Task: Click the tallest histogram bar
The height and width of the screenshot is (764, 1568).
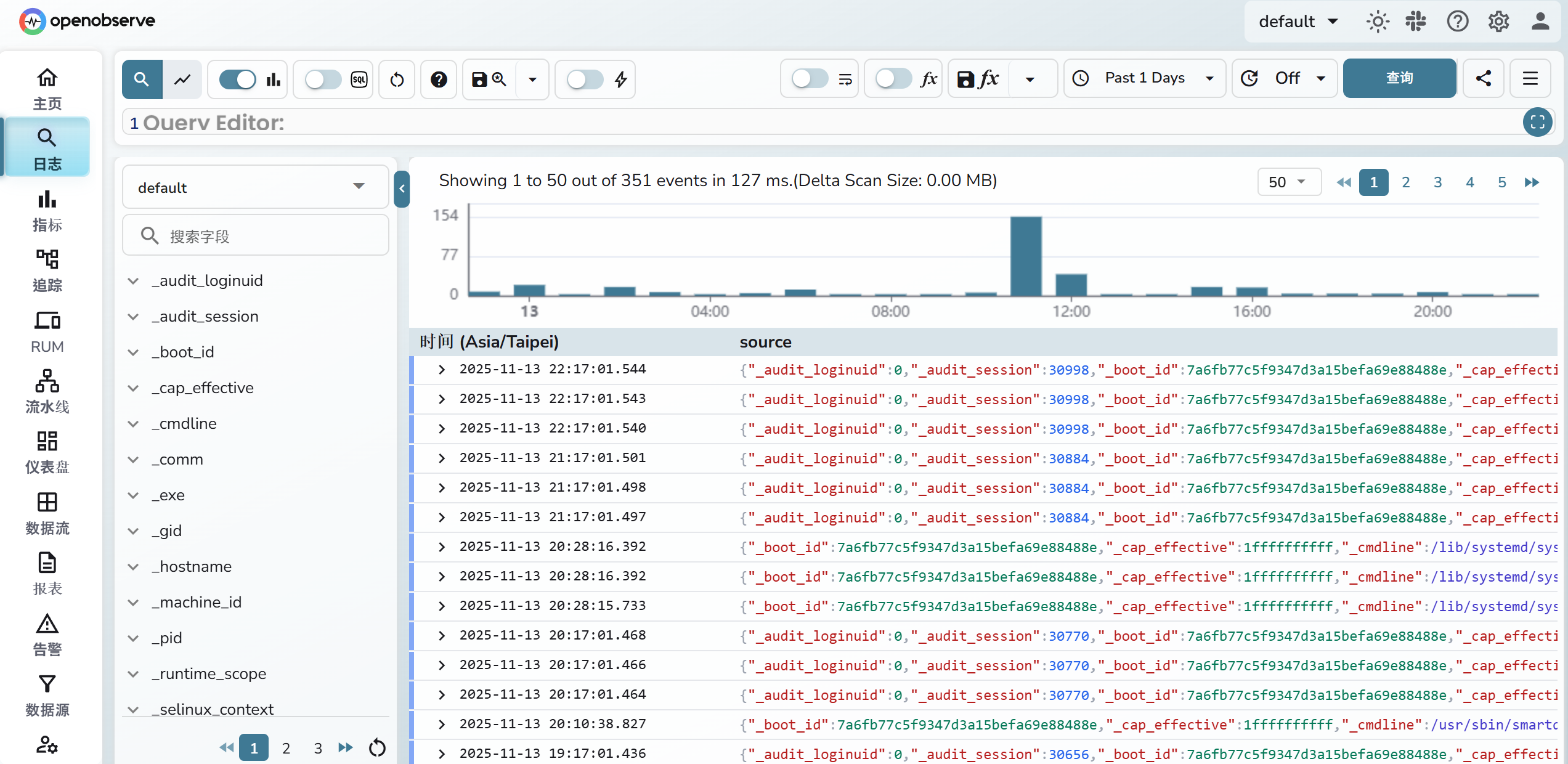Action: (1026, 256)
